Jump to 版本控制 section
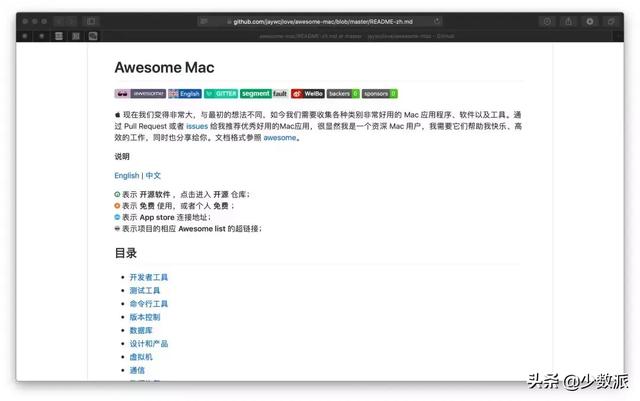Viewport: 640px width, 401px height. (144, 317)
